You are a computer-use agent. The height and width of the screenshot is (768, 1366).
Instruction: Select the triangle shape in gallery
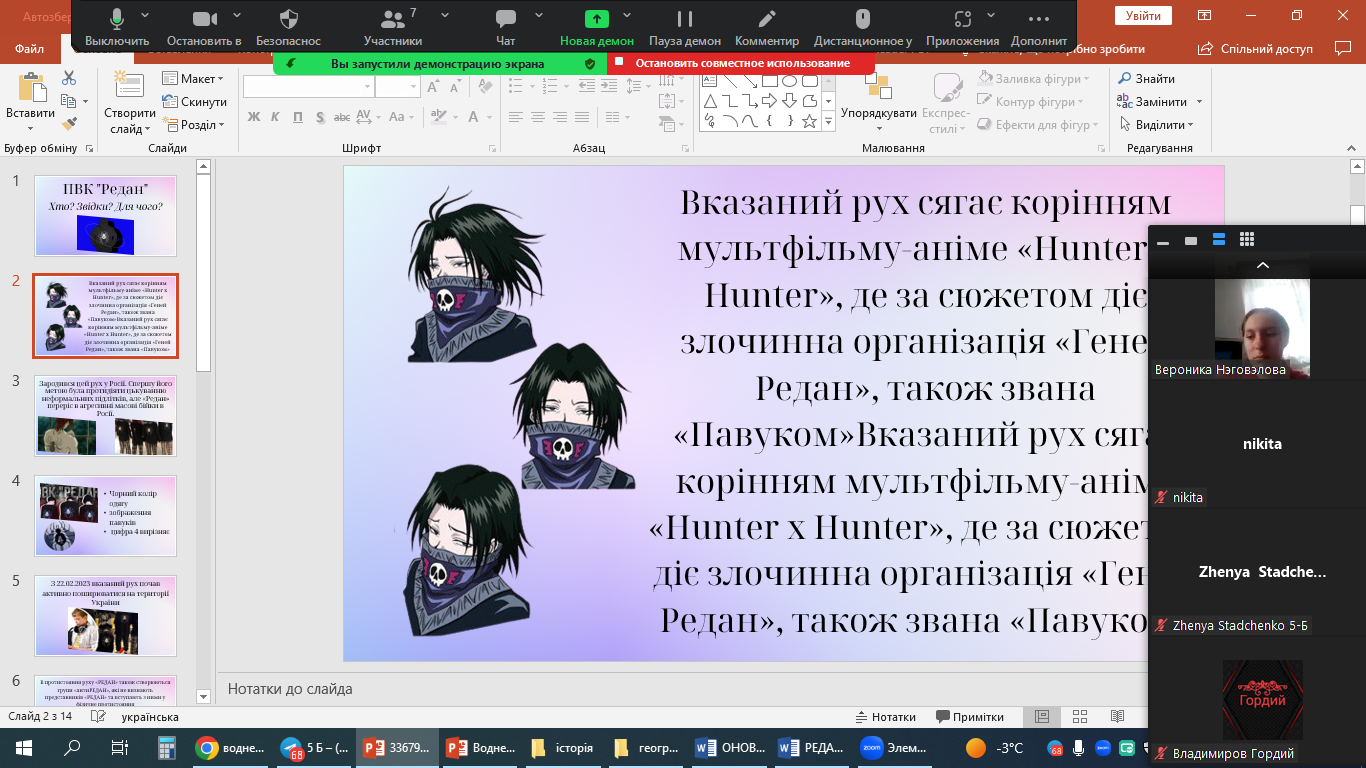click(710, 101)
